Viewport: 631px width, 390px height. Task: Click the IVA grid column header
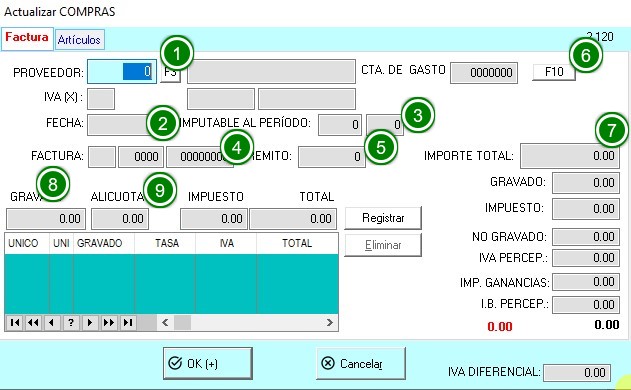point(226,243)
